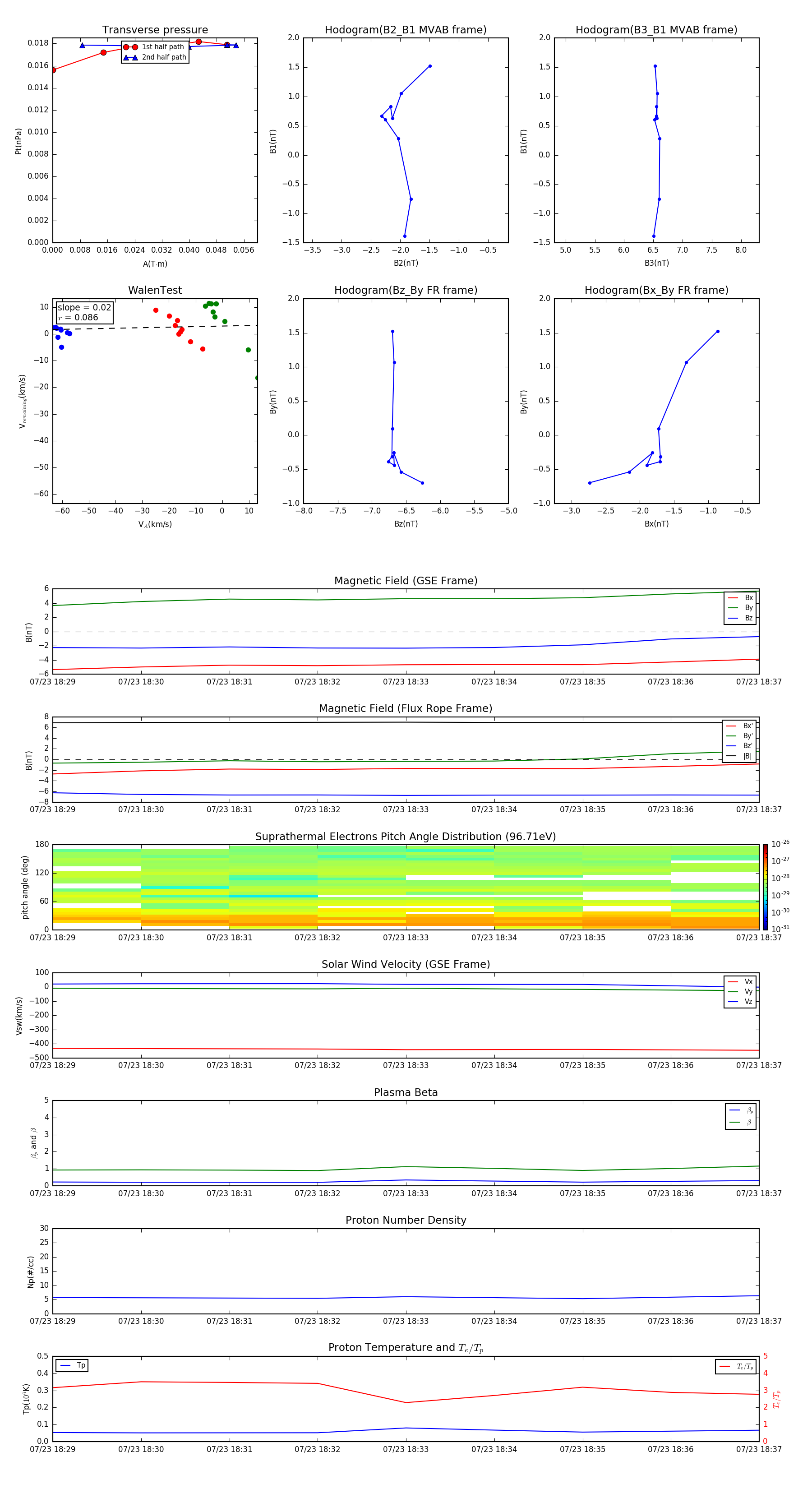Select the "B2(nT)" x-axis label
Image resolution: width=812 pixels, height=1489 pixels.
(x=406, y=263)
